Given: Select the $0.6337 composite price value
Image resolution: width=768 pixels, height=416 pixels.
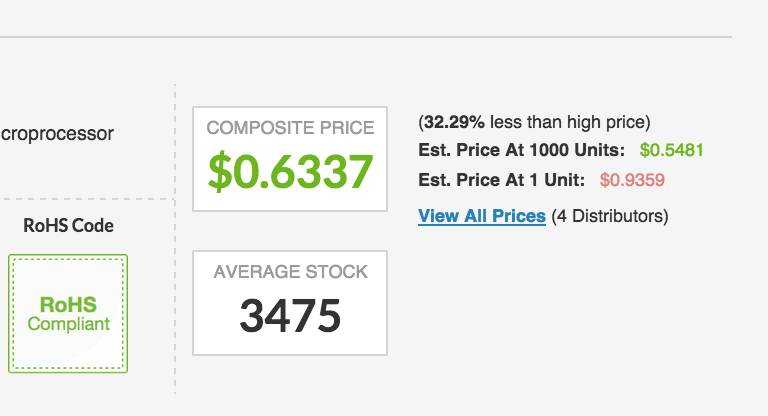Looking at the screenshot, I should coord(290,171).
